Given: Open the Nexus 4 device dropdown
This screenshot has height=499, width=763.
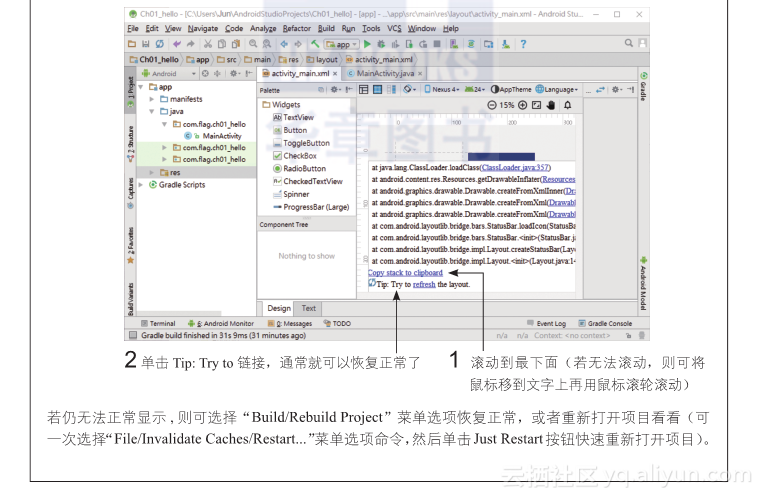Looking at the screenshot, I should click(442, 90).
